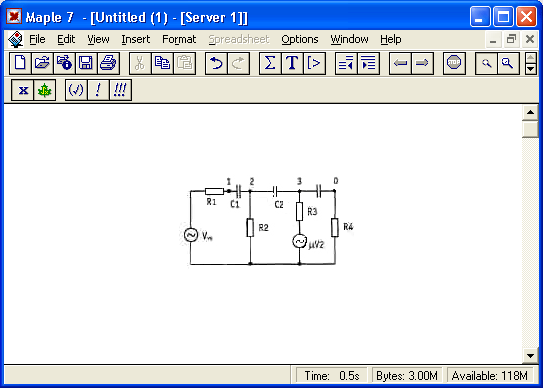The width and height of the screenshot is (543, 388).
Task: Open an existing worksheet via the folder icon
Action: [42, 63]
